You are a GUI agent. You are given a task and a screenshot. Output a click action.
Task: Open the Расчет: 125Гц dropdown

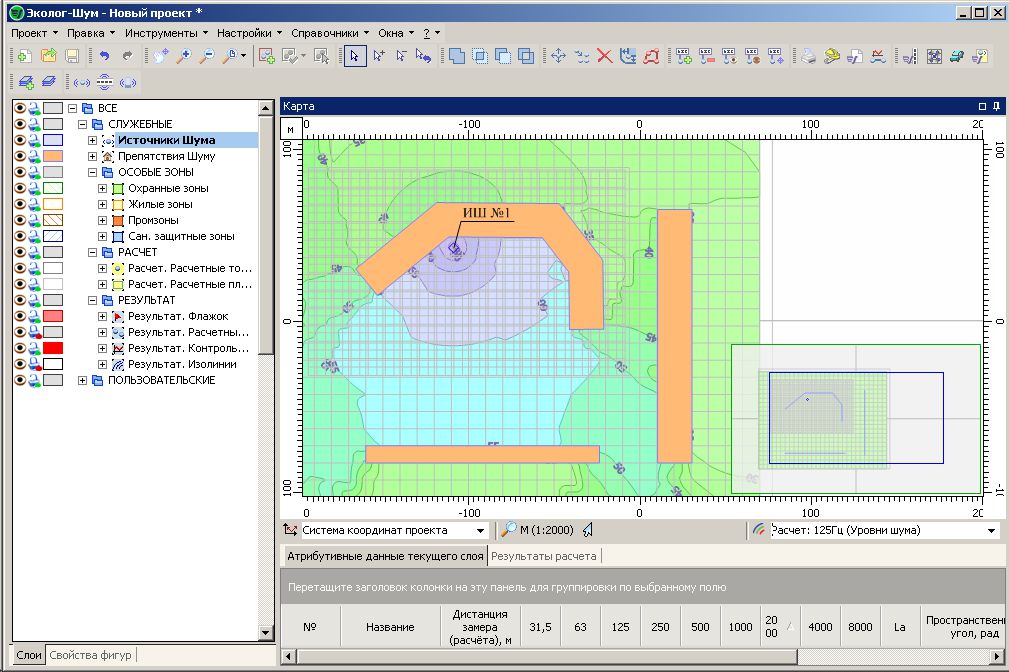991,531
